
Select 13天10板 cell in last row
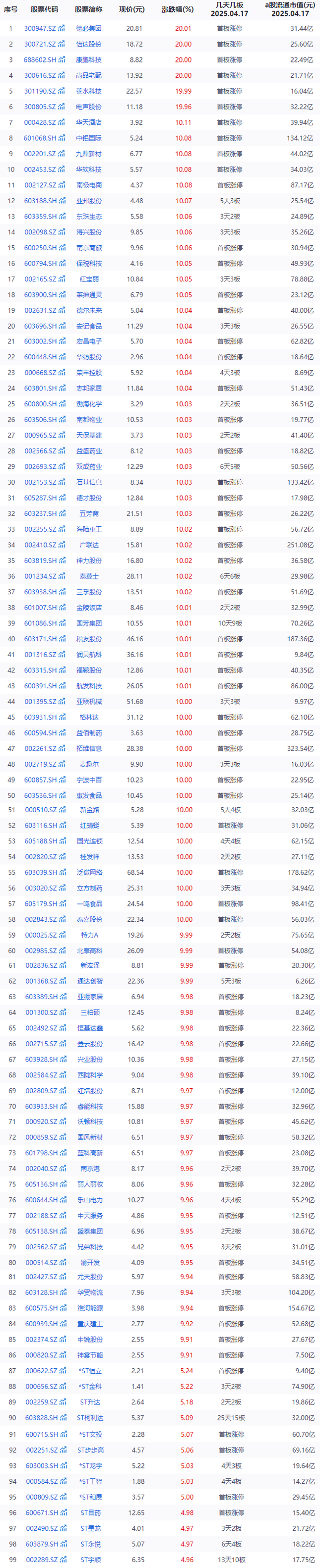(x=230, y=1559)
